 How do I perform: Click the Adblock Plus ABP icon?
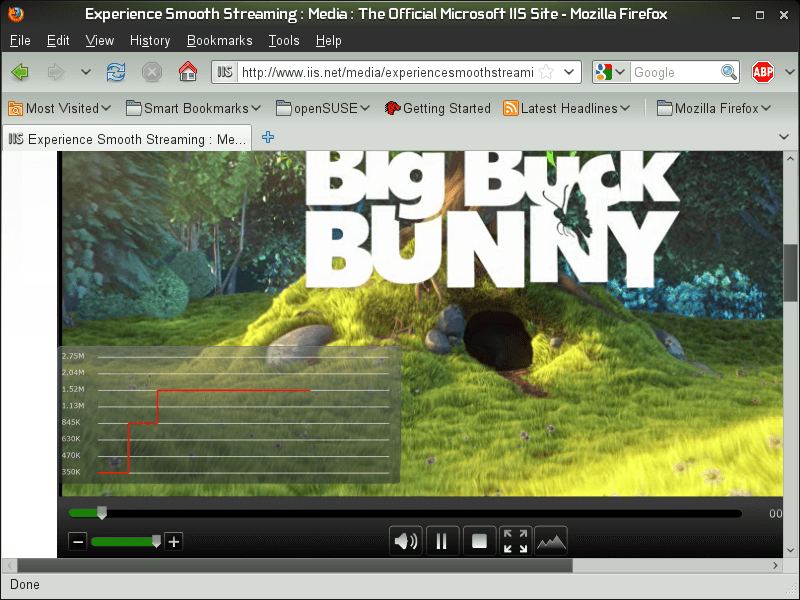coord(763,72)
